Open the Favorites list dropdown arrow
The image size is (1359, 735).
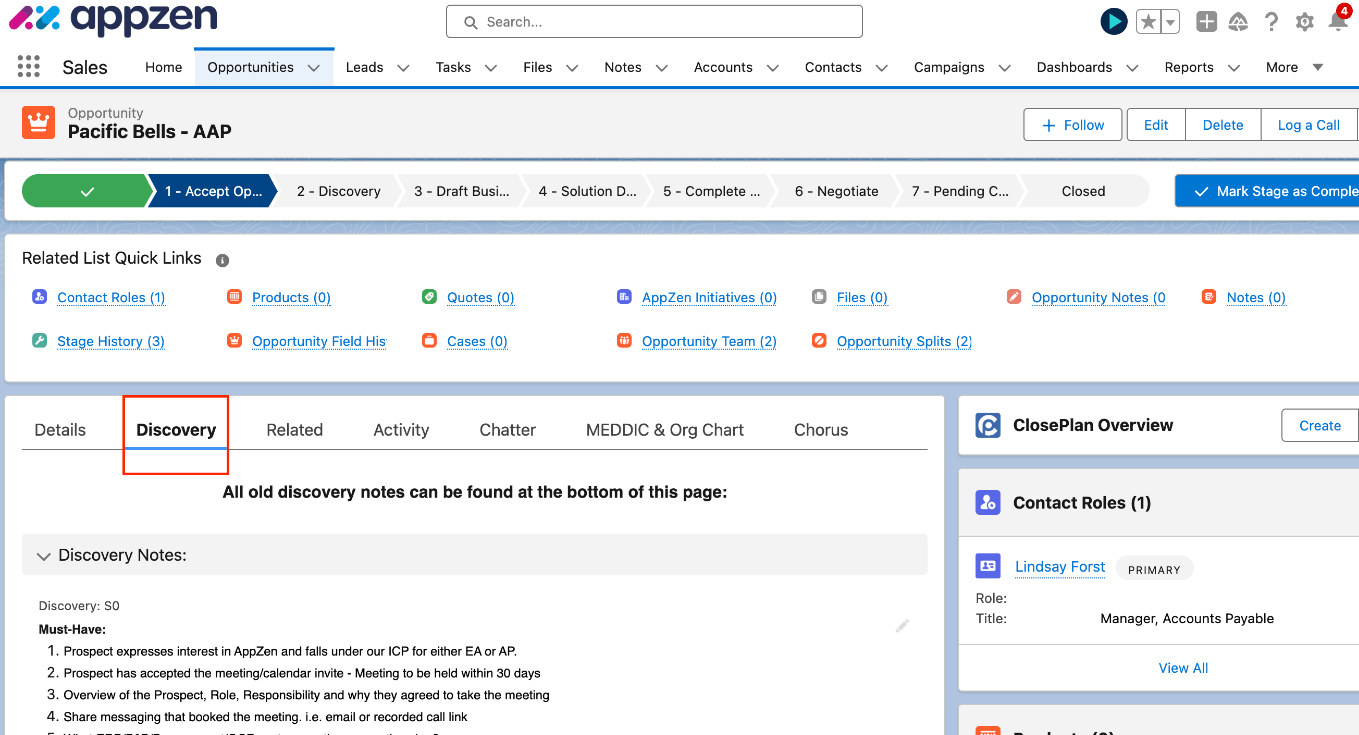(x=1170, y=22)
